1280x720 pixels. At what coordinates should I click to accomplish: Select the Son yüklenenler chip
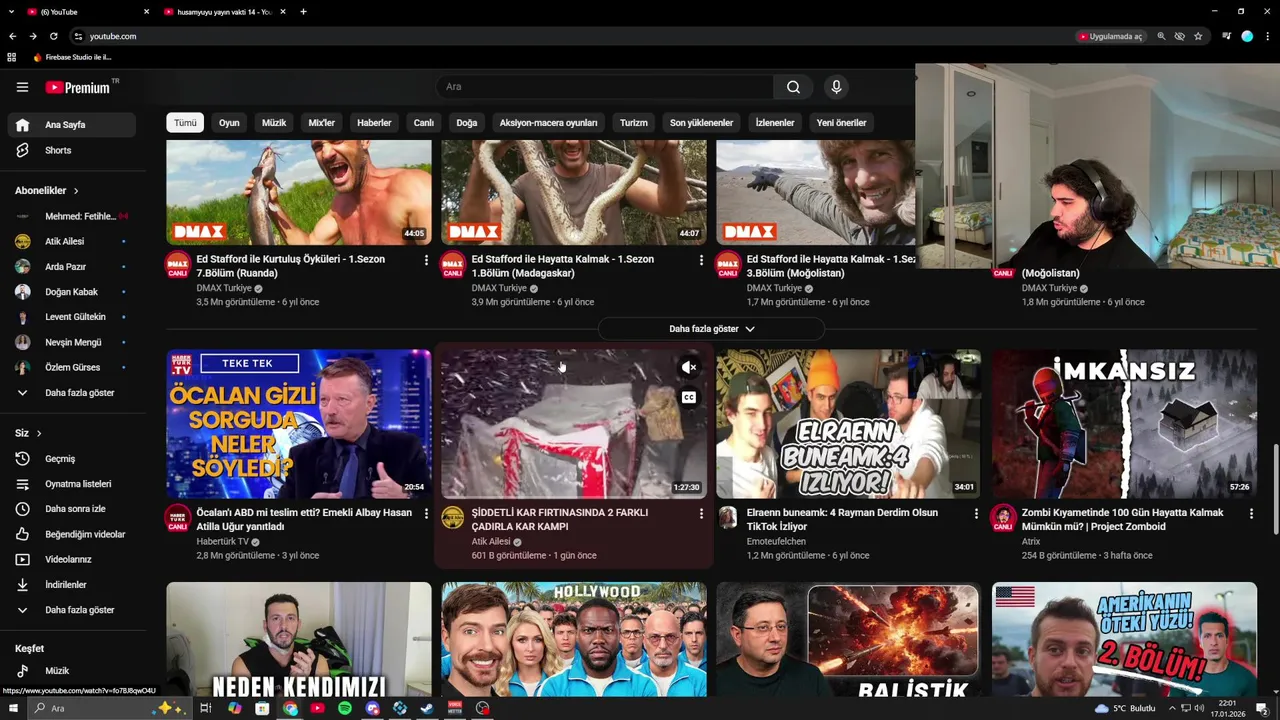[x=701, y=123]
